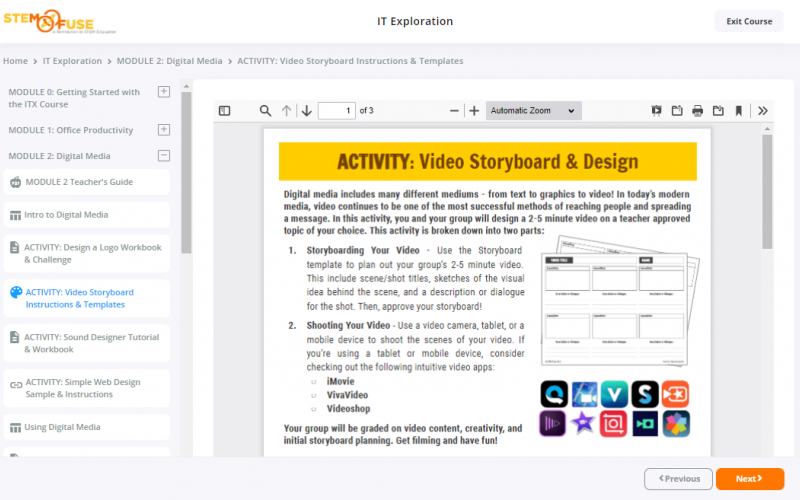Click the PDF bookmark current view icon
Image resolution: width=800 pixels, height=500 pixels.
[738, 111]
